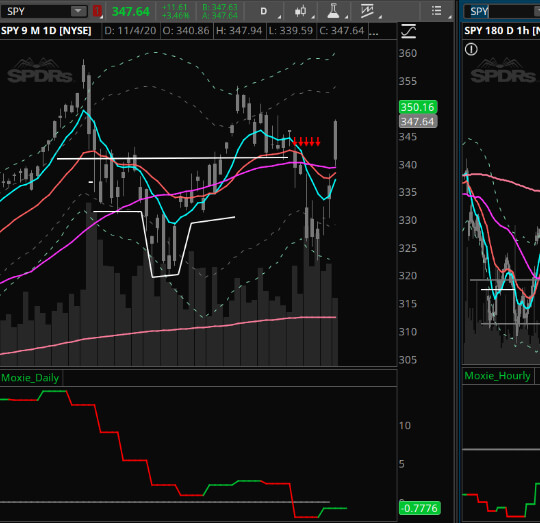Click the date value D: 11/4/20
The width and height of the screenshot is (540, 523).
pyautogui.click(x=130, y=31)
